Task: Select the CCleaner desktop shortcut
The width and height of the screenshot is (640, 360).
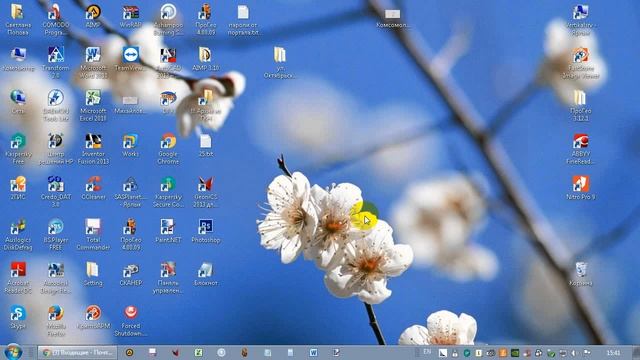Action: [x=93, y=189]
